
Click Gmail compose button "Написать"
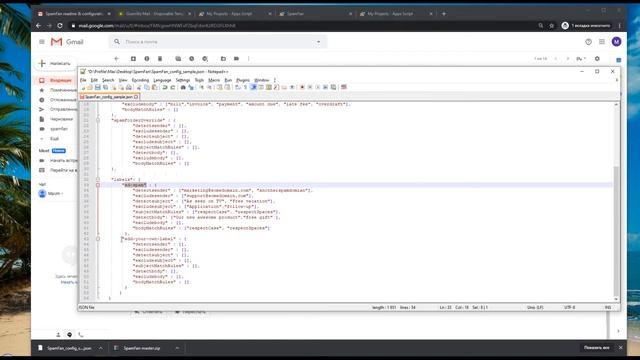[55, 63]
